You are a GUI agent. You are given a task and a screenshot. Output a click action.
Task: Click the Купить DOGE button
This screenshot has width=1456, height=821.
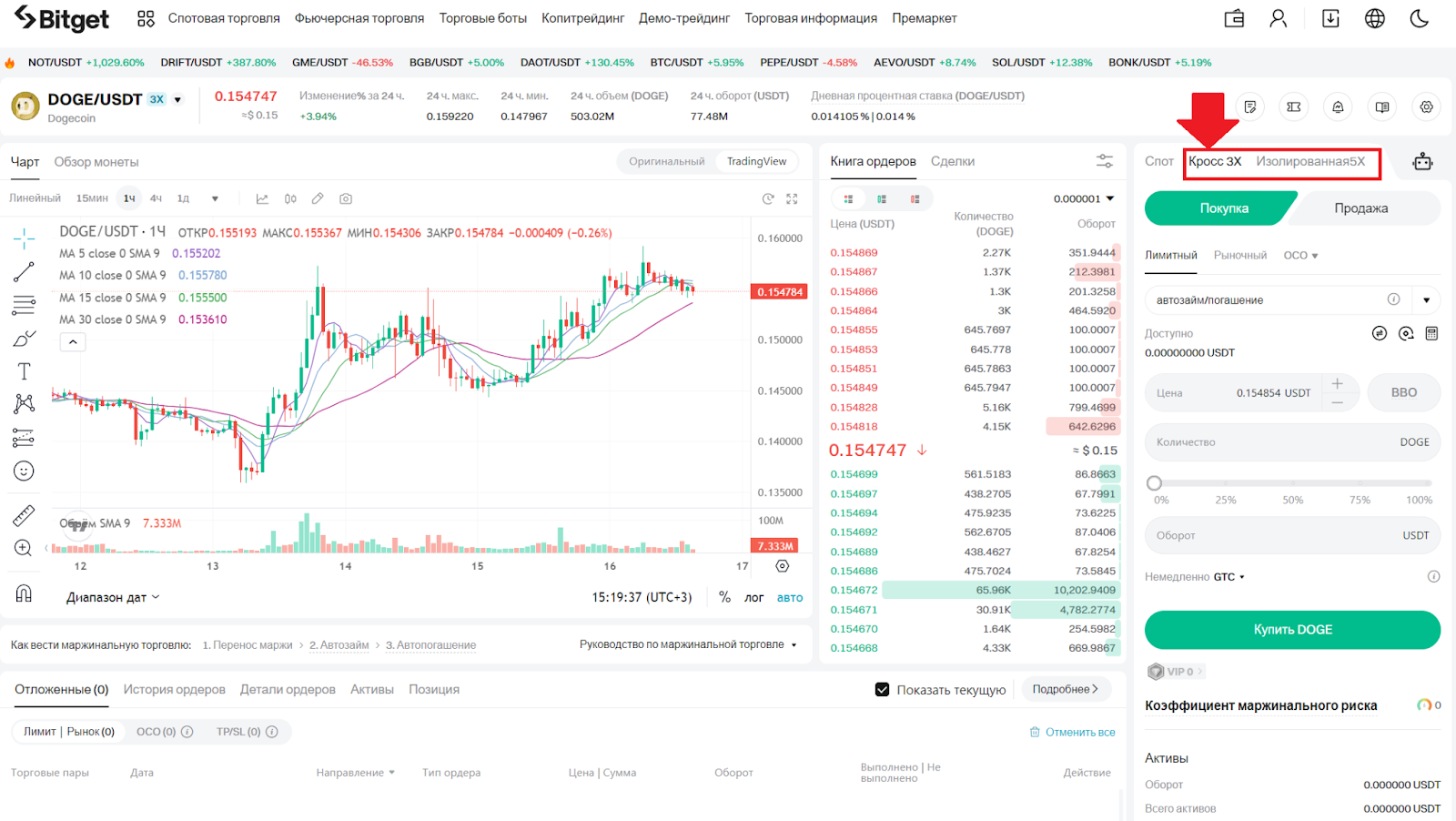(1292, 630)
